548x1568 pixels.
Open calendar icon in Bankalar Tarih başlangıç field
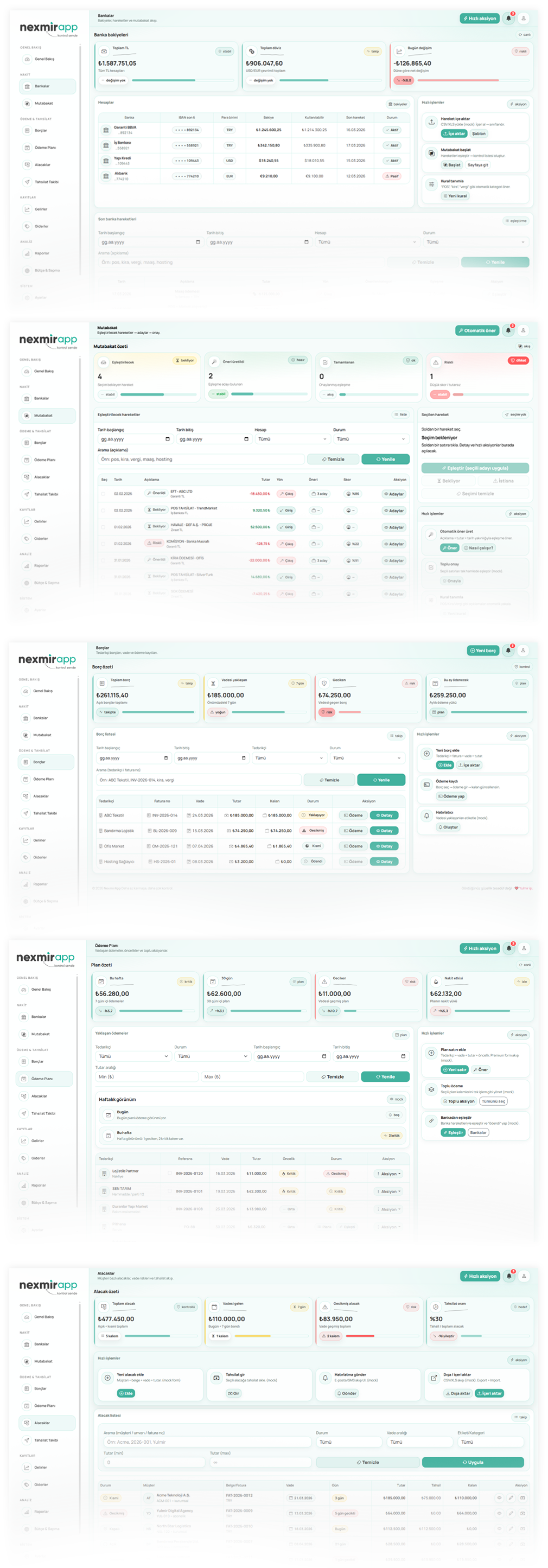pos(197,243)
